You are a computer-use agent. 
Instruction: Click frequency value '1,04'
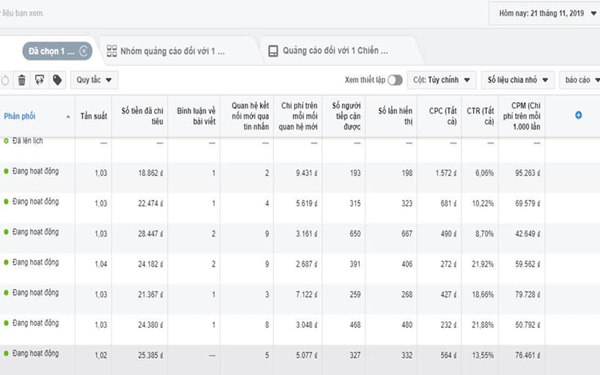pos(101,264)
